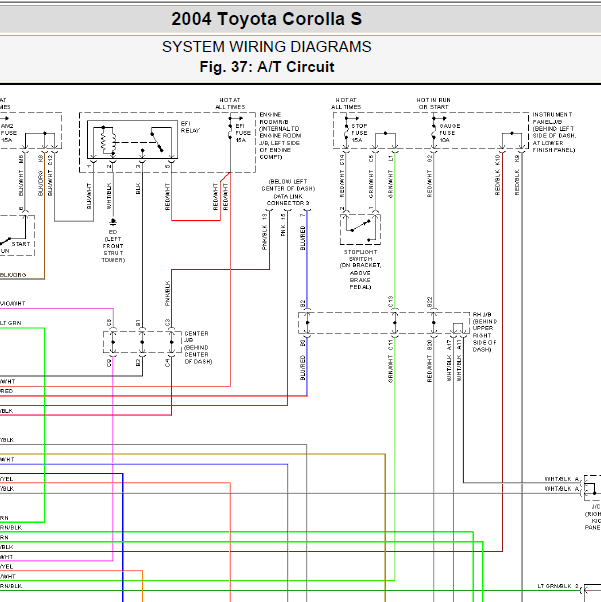This screenshot has height=602, width=601.
Task: Select the "GRN/WHT C11" wire label
Action: tap(391, 361)
